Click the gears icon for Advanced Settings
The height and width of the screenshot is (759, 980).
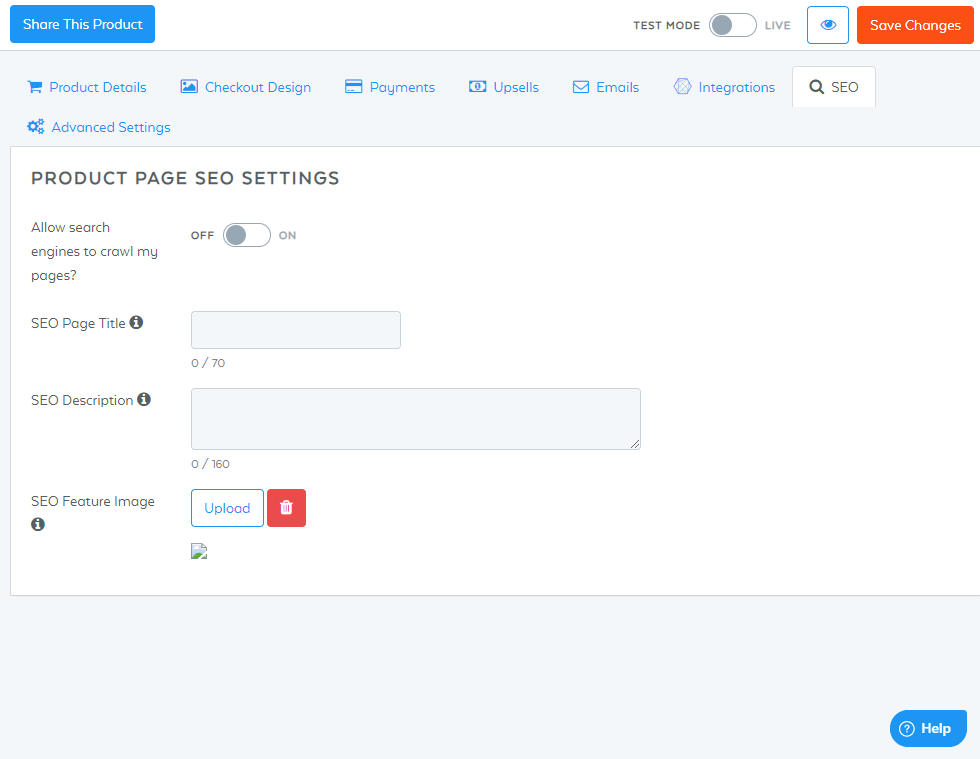pos(36,126)
